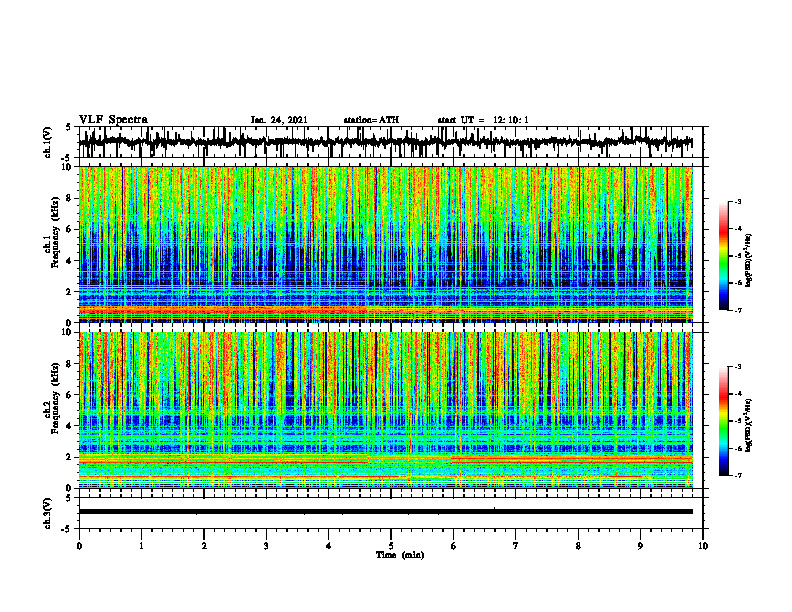Click the time axis tick label "1"
The image size is (792, 612).
pos(141,546)
